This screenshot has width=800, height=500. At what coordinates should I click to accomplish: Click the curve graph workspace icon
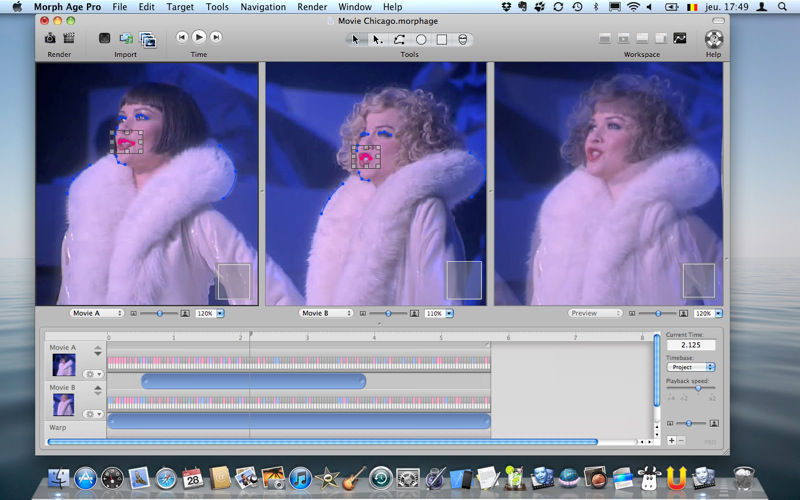(x=680, y=39)
